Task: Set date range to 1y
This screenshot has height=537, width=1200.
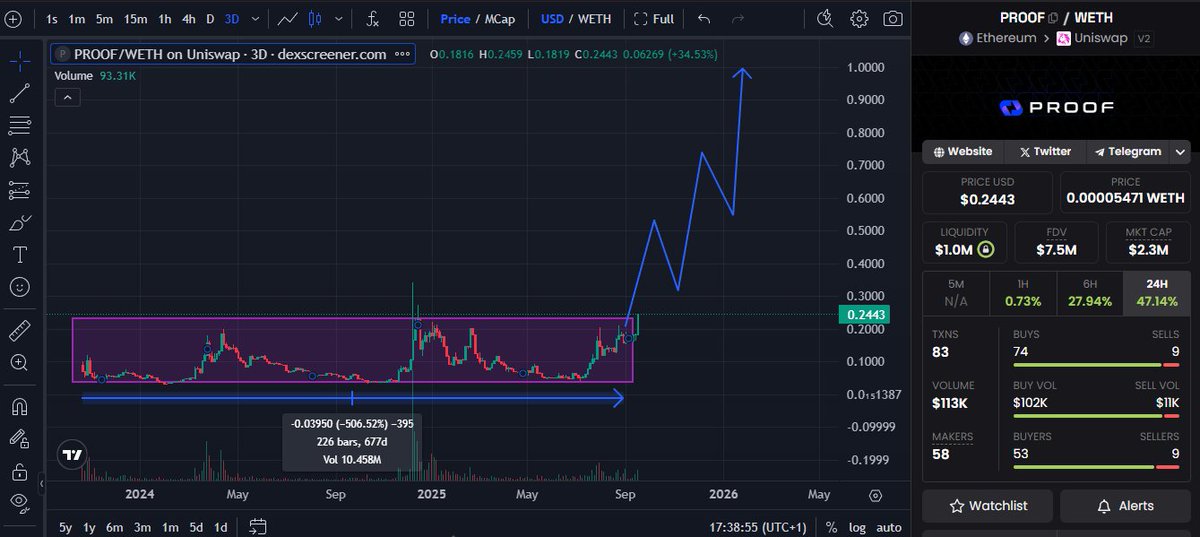Action: 90,527
